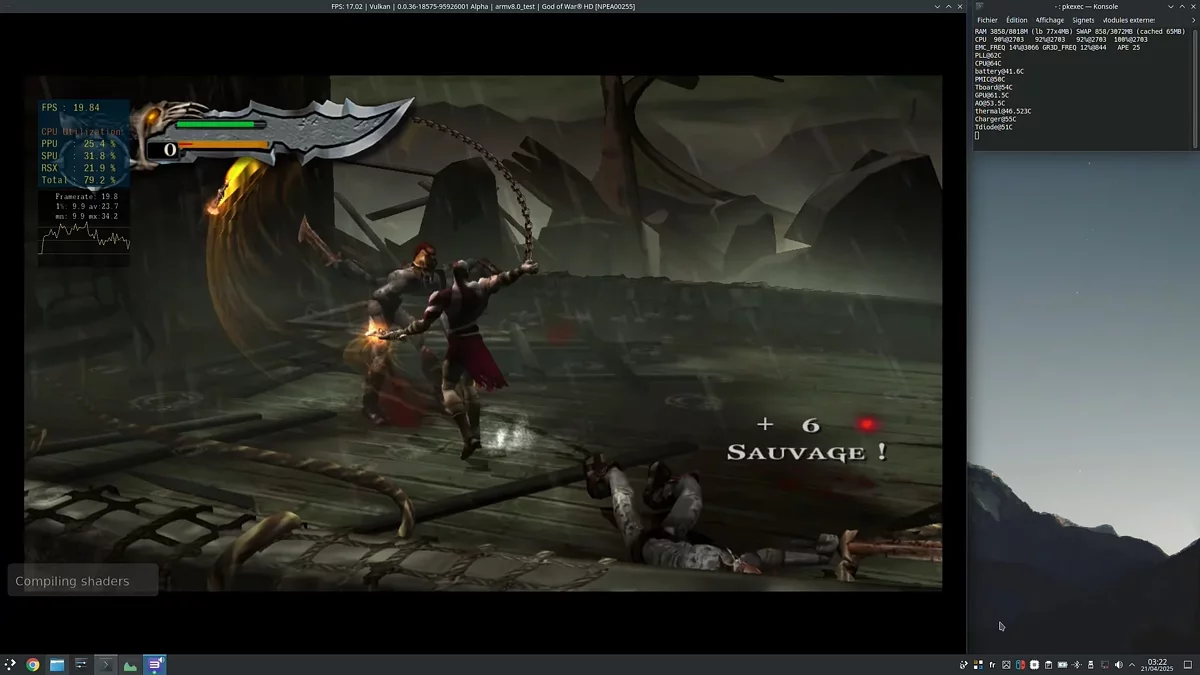Open the Bluetooth tray icon

1076,665
